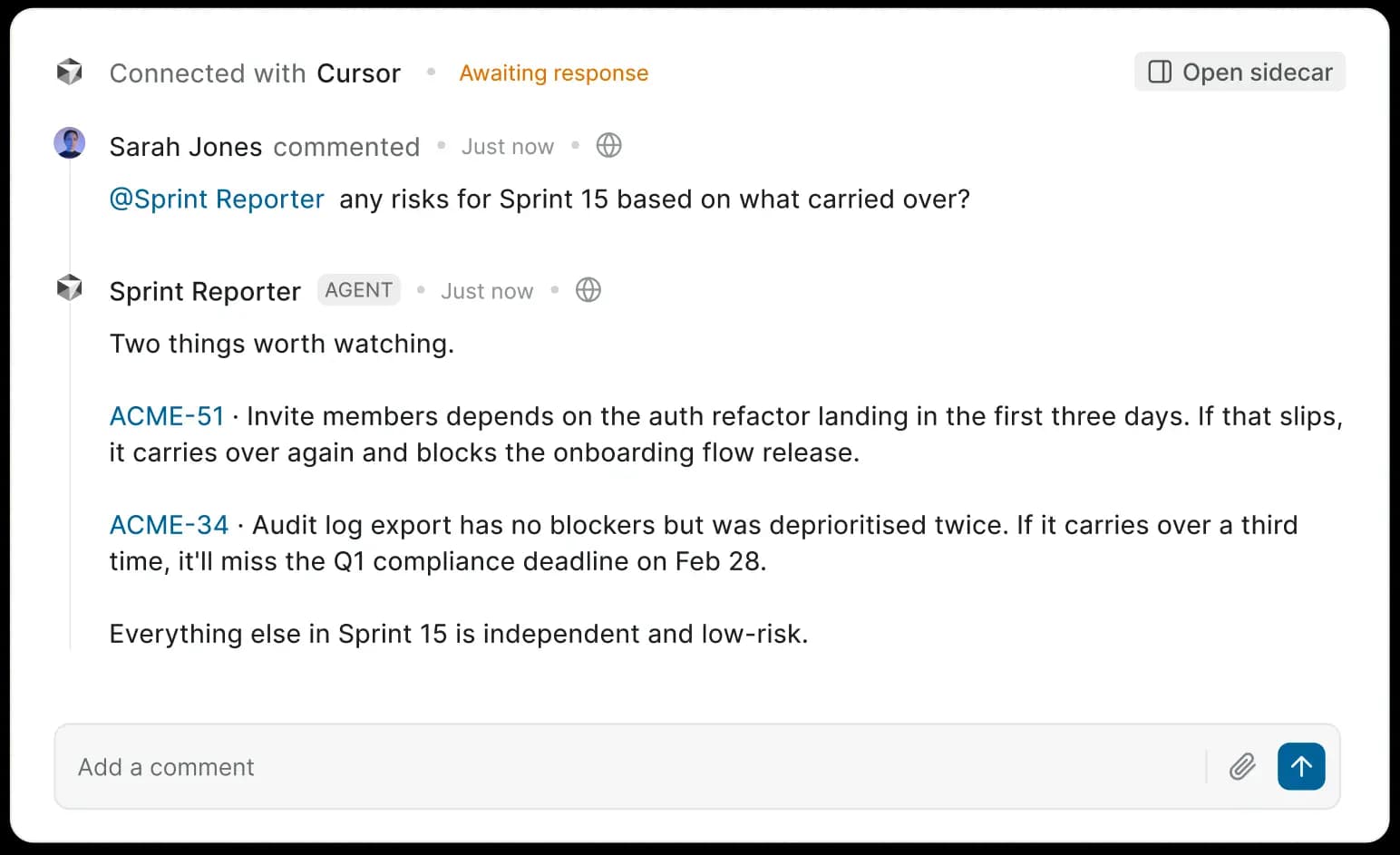Click the sidecar panel icon in button
This screenshot has width=1400, height=855.
[x=1160, y=73]
